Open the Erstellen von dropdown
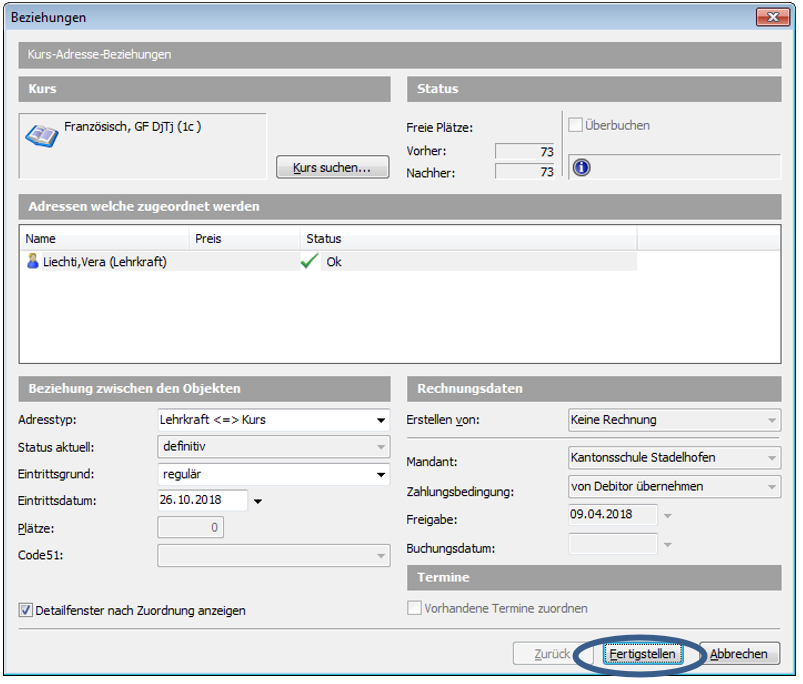 (x=771, y=420)
